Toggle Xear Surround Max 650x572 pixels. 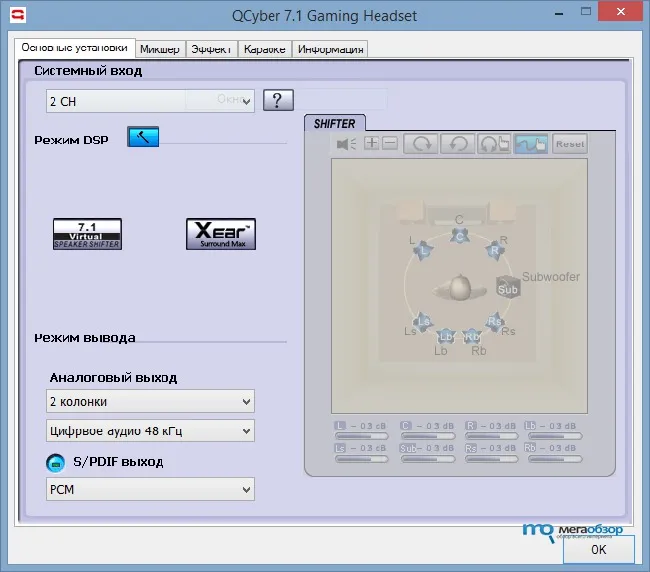click(x=221, y=234)
